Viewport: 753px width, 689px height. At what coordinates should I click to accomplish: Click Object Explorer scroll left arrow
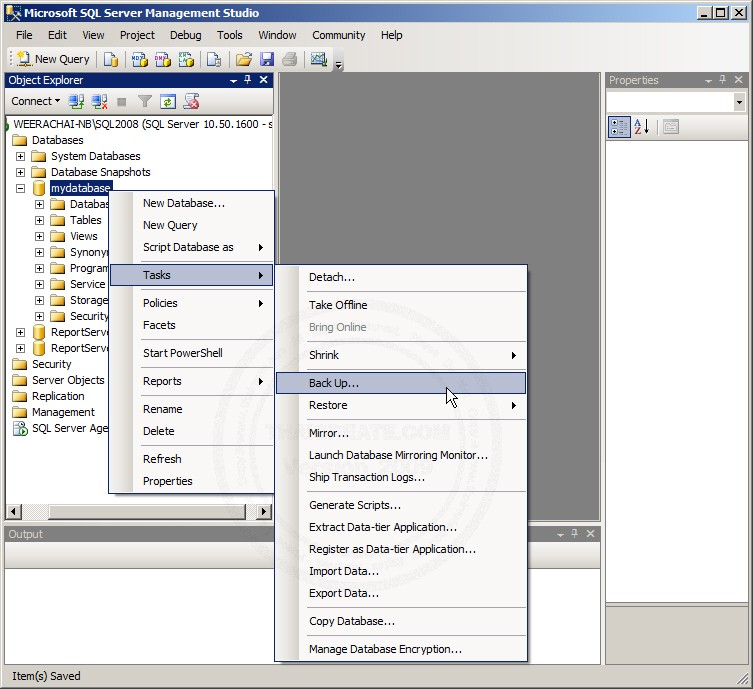pyautogui.click(x=13, y=511)
